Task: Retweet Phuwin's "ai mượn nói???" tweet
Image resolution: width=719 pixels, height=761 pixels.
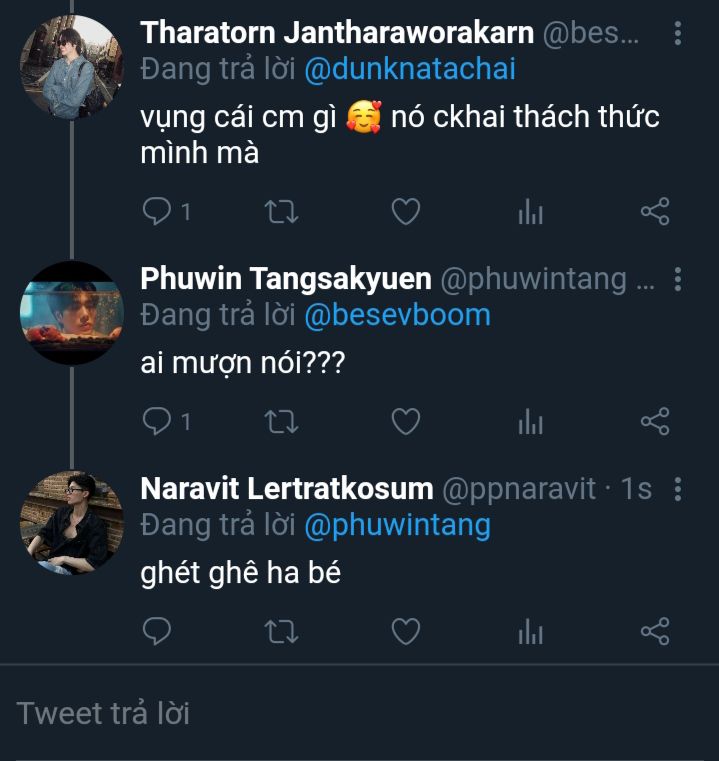Action: coord(281,422)
